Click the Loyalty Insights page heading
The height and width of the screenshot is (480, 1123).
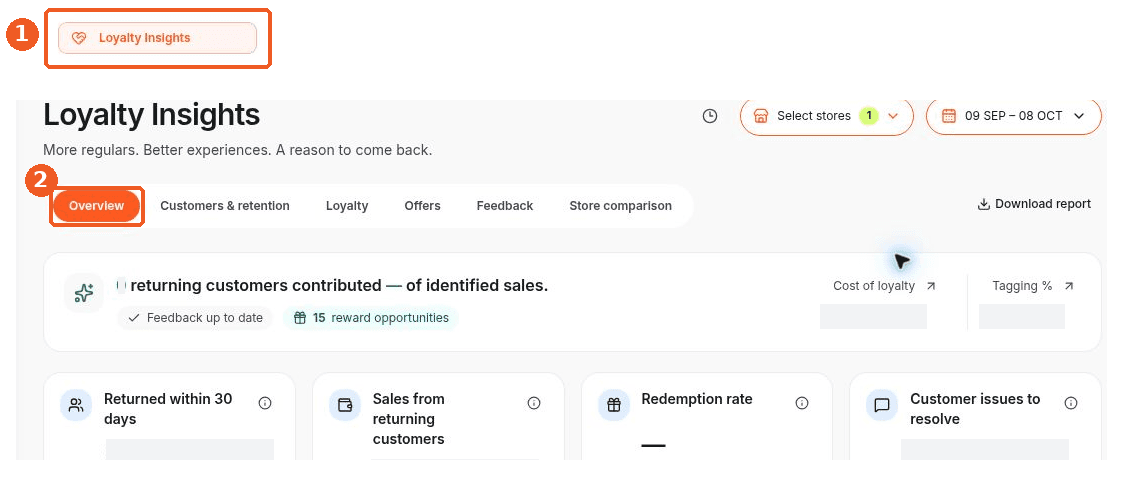point(151,115)
